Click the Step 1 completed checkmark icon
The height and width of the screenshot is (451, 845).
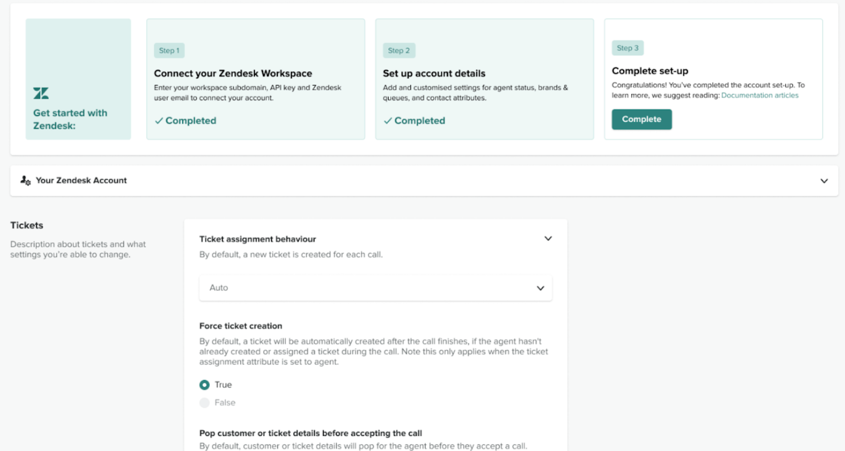pos(159,121)
